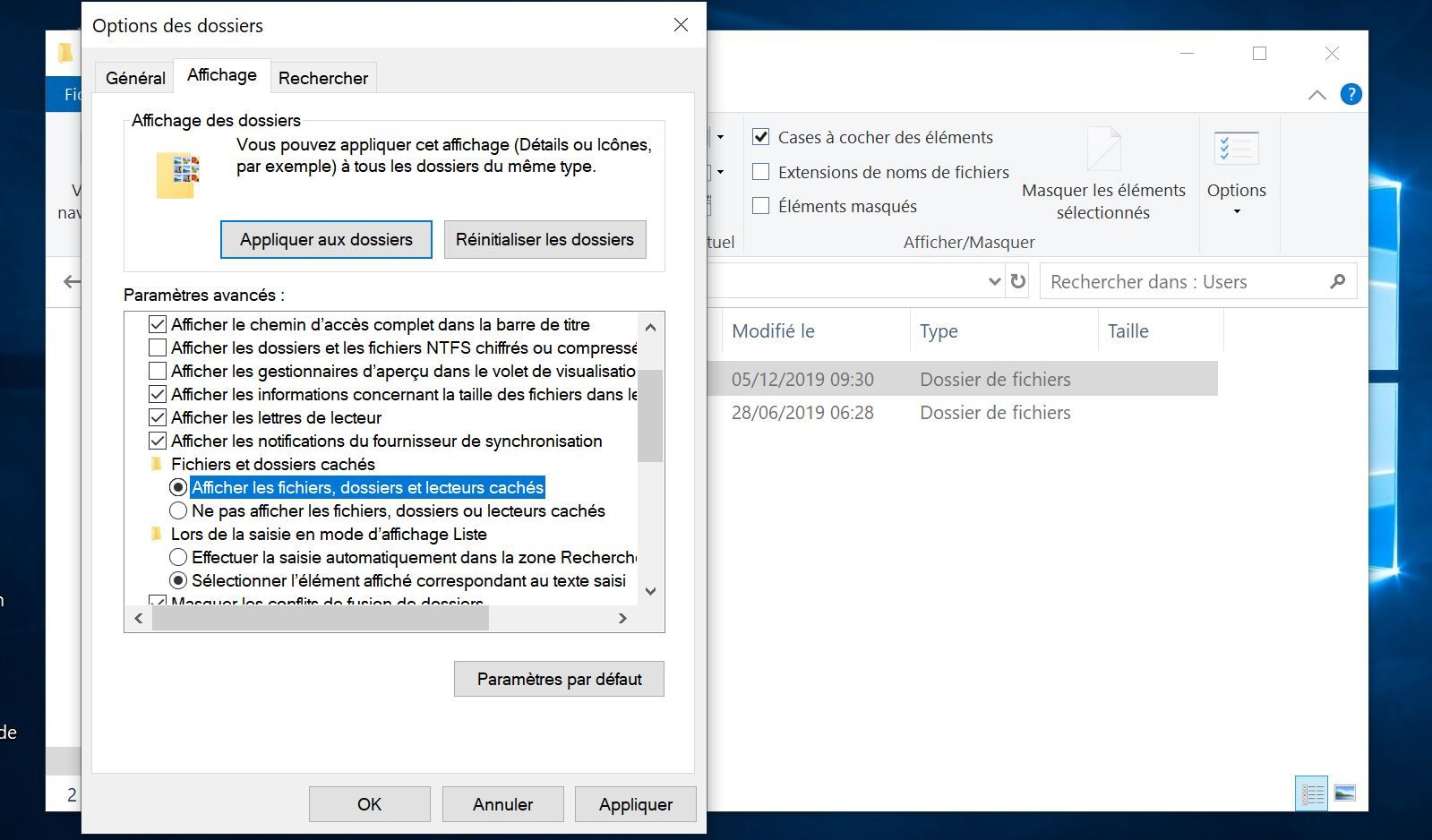Check the Éléments masqués checkbox
The image size is (1432, 840).
(761, 206)
